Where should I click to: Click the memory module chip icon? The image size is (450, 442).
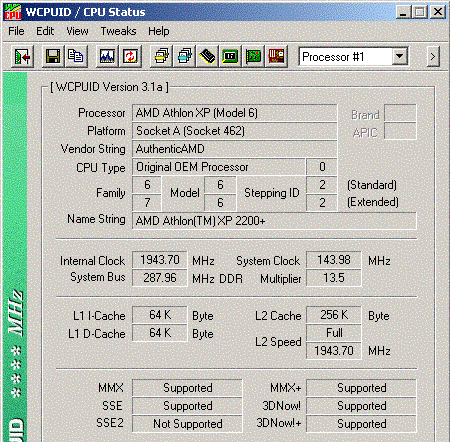coord(207,57)
